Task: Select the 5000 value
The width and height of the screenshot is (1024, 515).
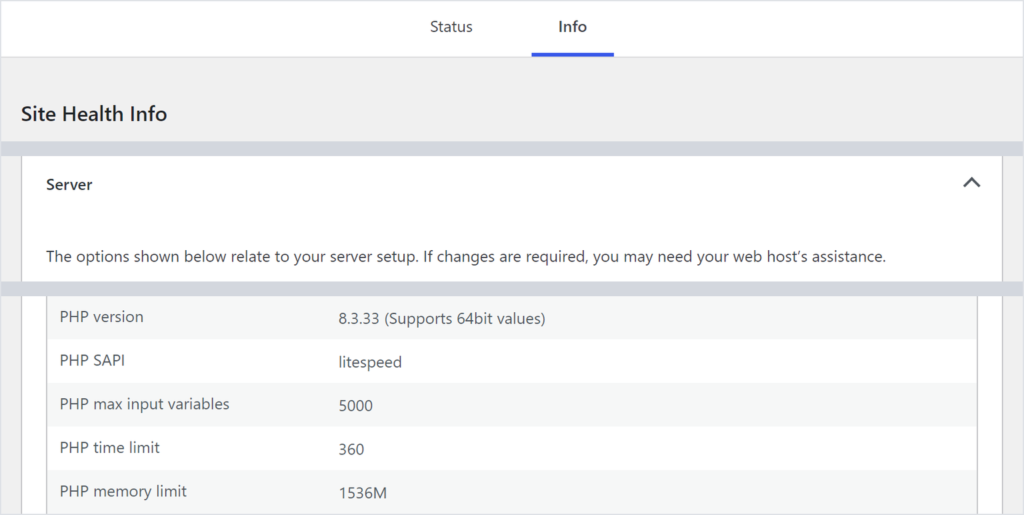Action: pyautogui.click(x=355, y=406)
